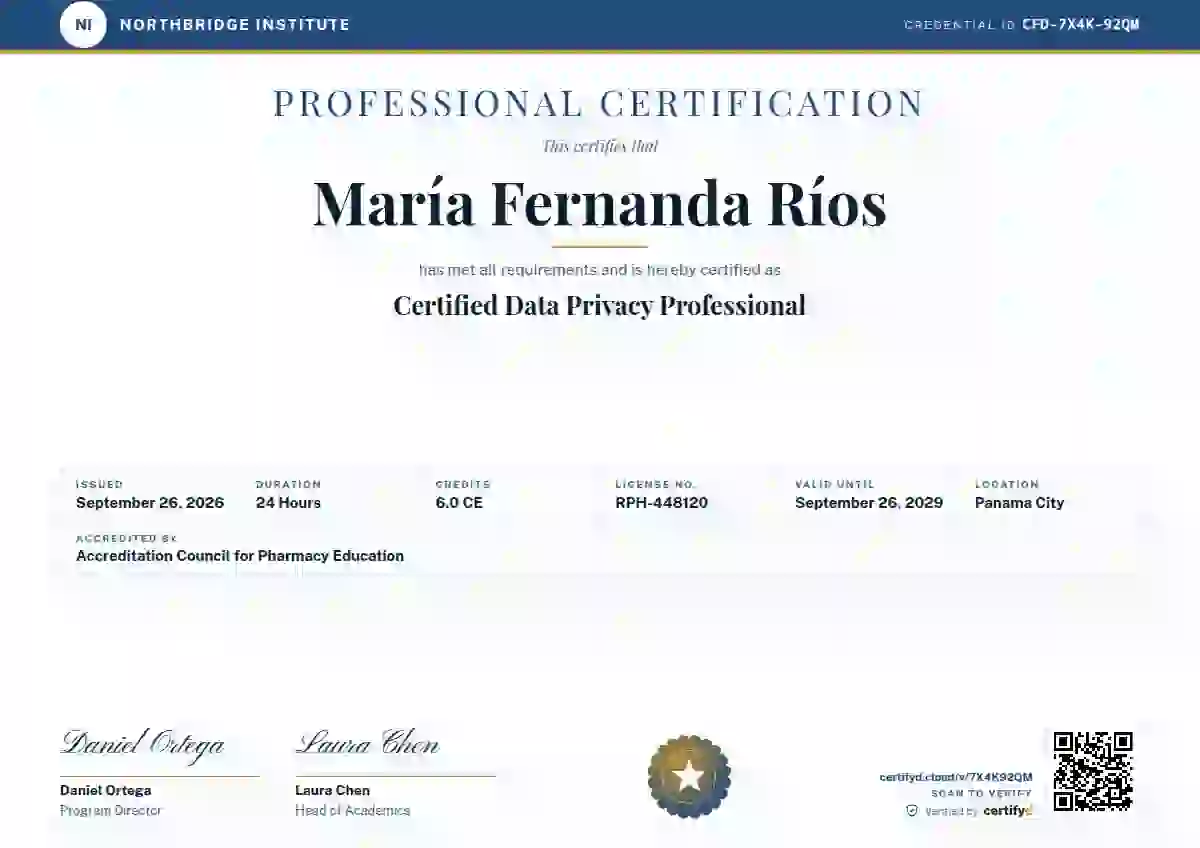Click the gold star seal badge
This screenshot has width=1200, height=848.
pyautogui.click(x=689, y=777)
